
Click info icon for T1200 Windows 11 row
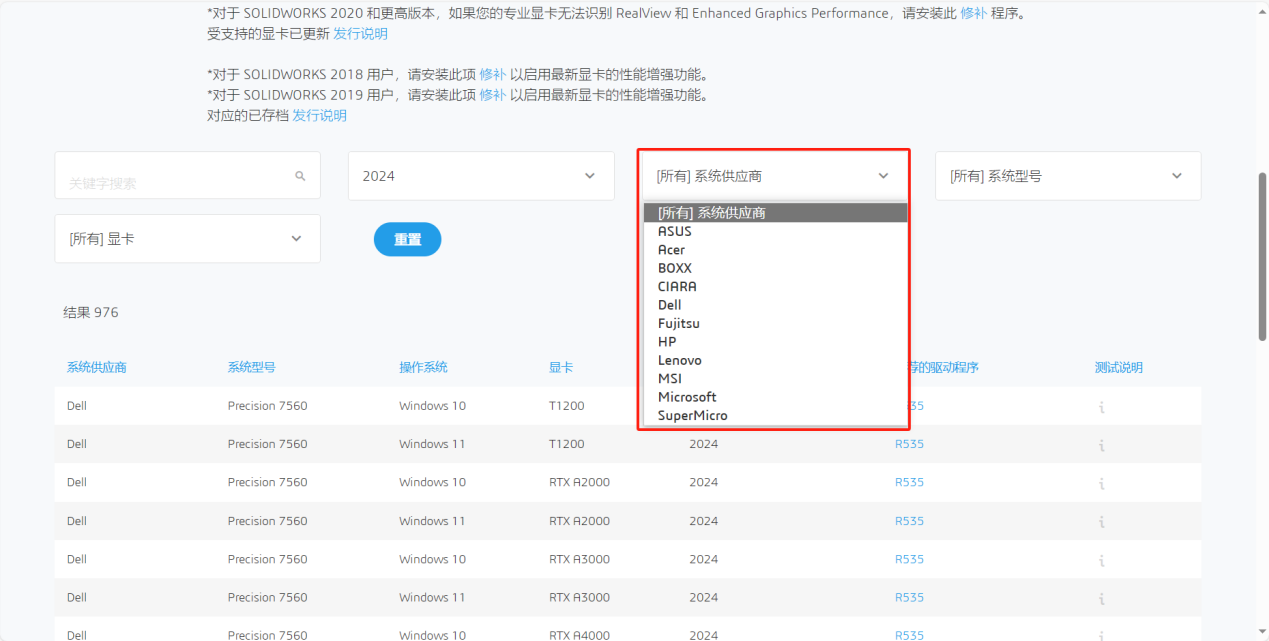pos(1101,443)
